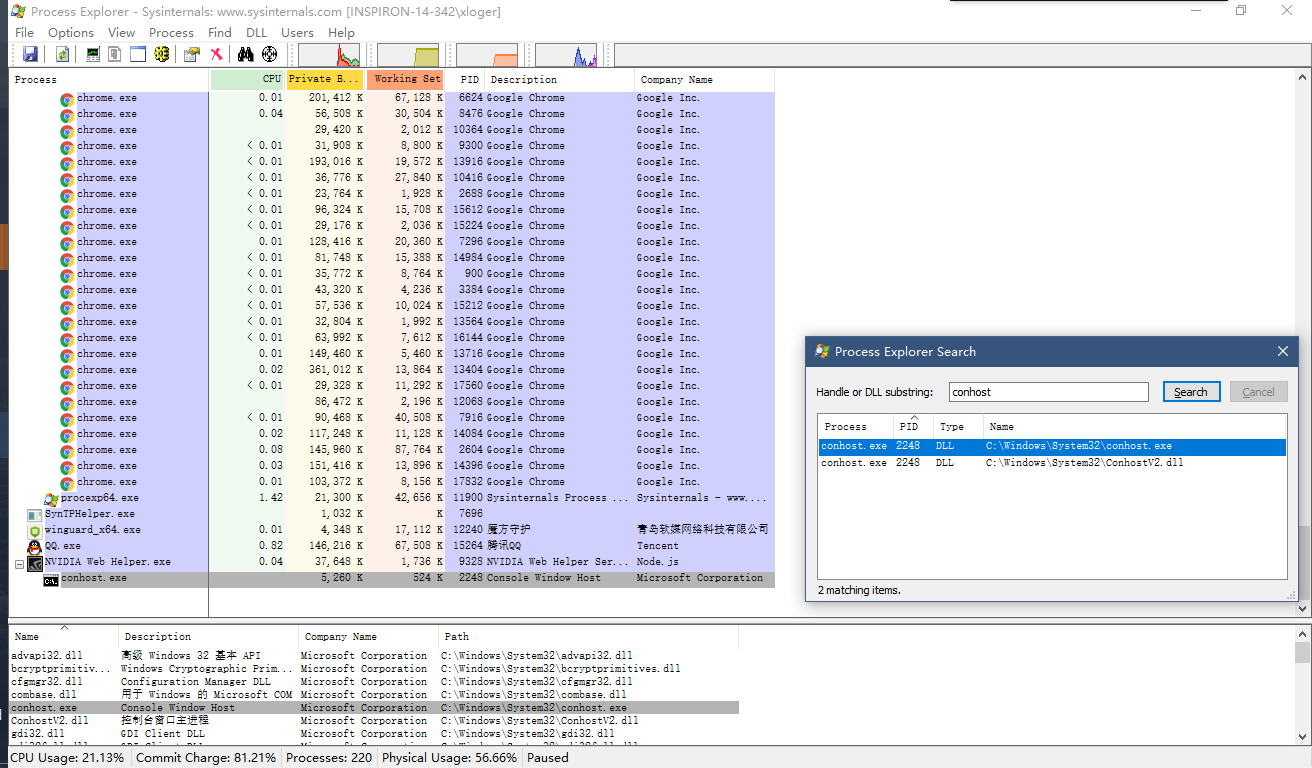Screen dimensions: 1312x768
Task: Select gdi32.dll in the lower pane
Action: point(374,734)
